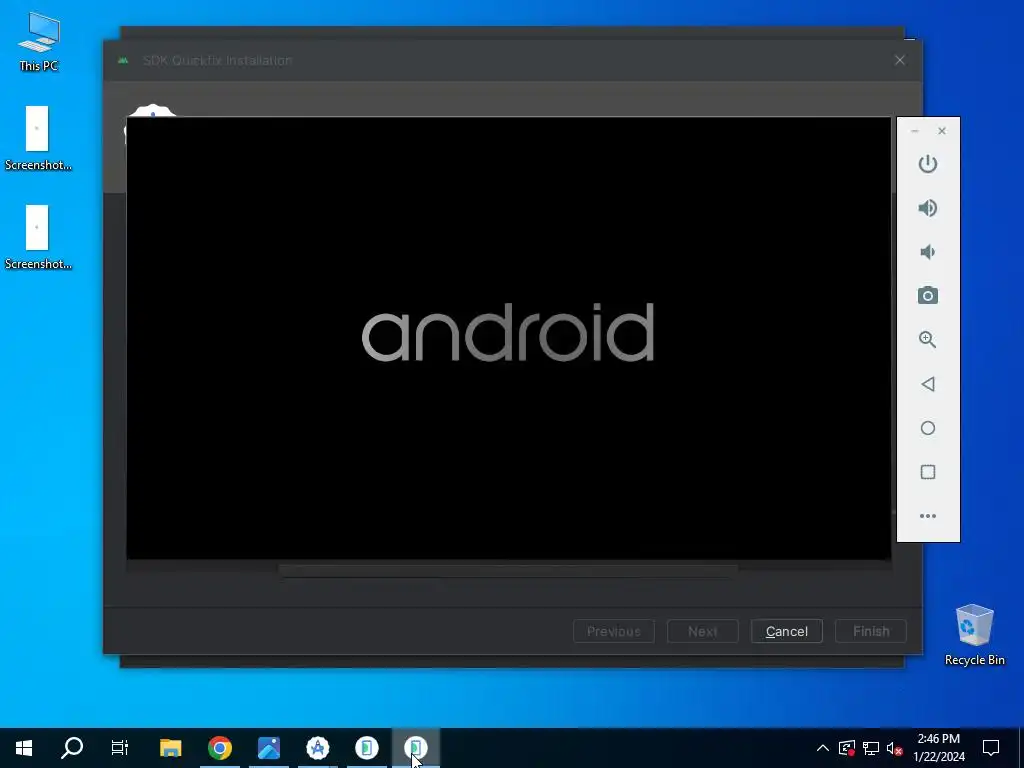The width and height of the screenshot is (1024, 768).
Task: Click the network status tray icon
Action: click(x=871, y=748)
